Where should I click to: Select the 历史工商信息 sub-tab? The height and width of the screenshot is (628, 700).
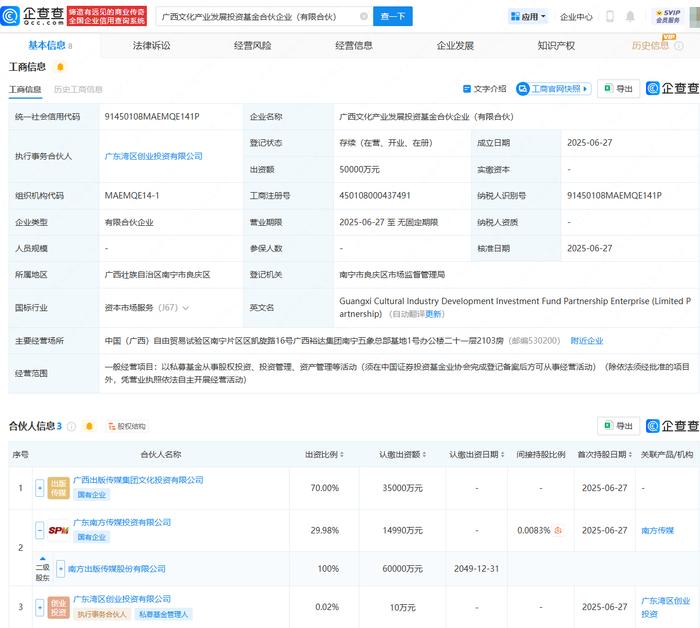[x=78, y=89]
